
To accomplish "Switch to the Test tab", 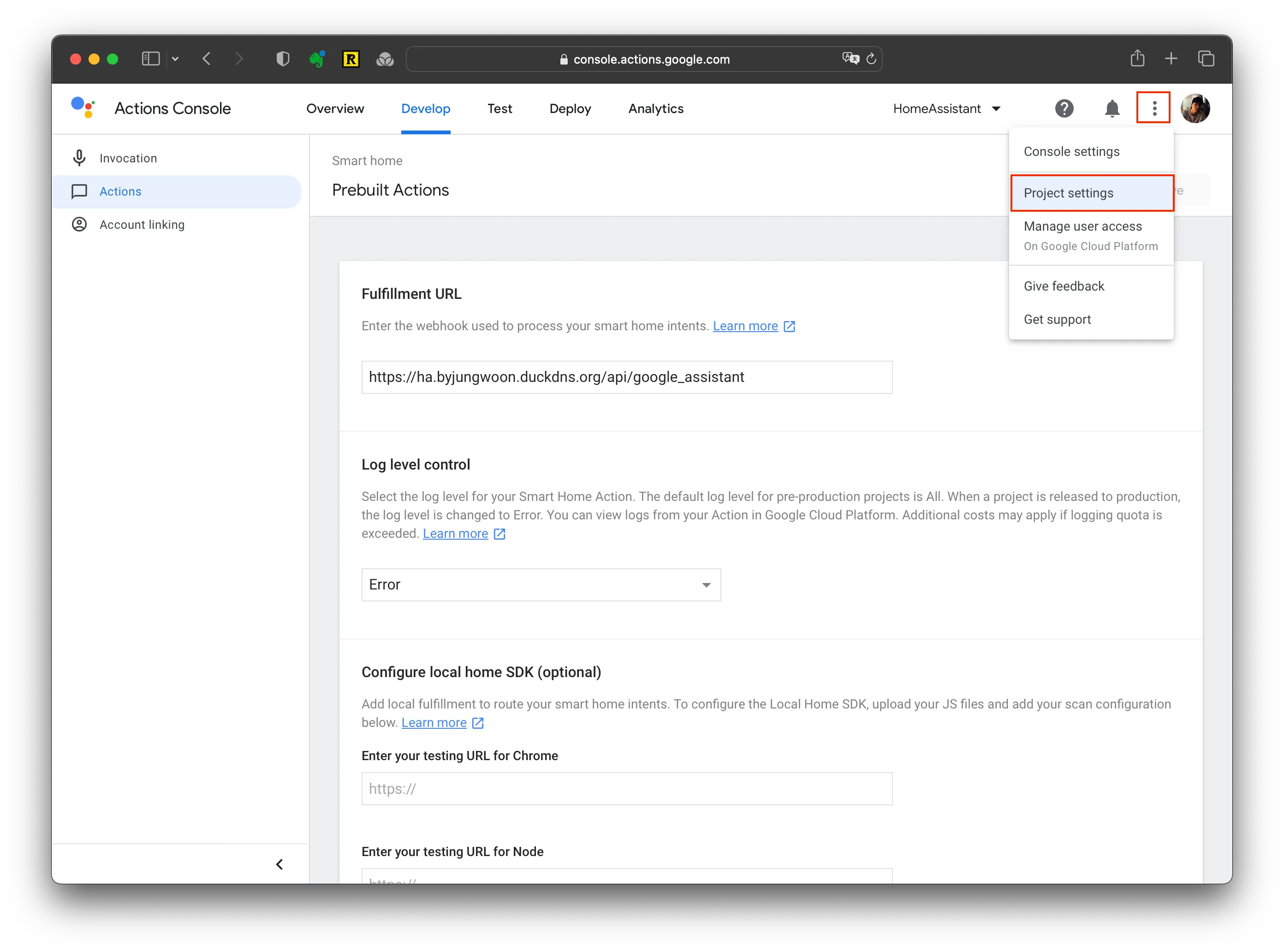I will [499, 108].
